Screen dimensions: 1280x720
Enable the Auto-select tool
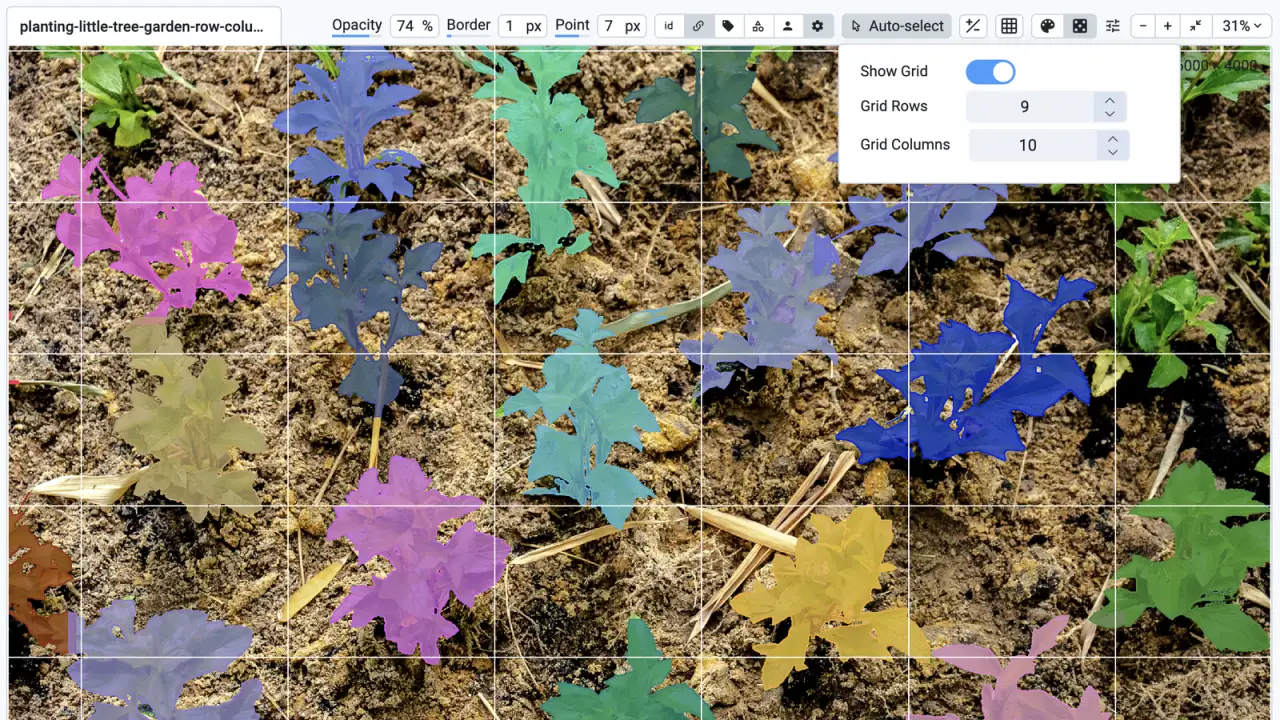coord(897,26)
